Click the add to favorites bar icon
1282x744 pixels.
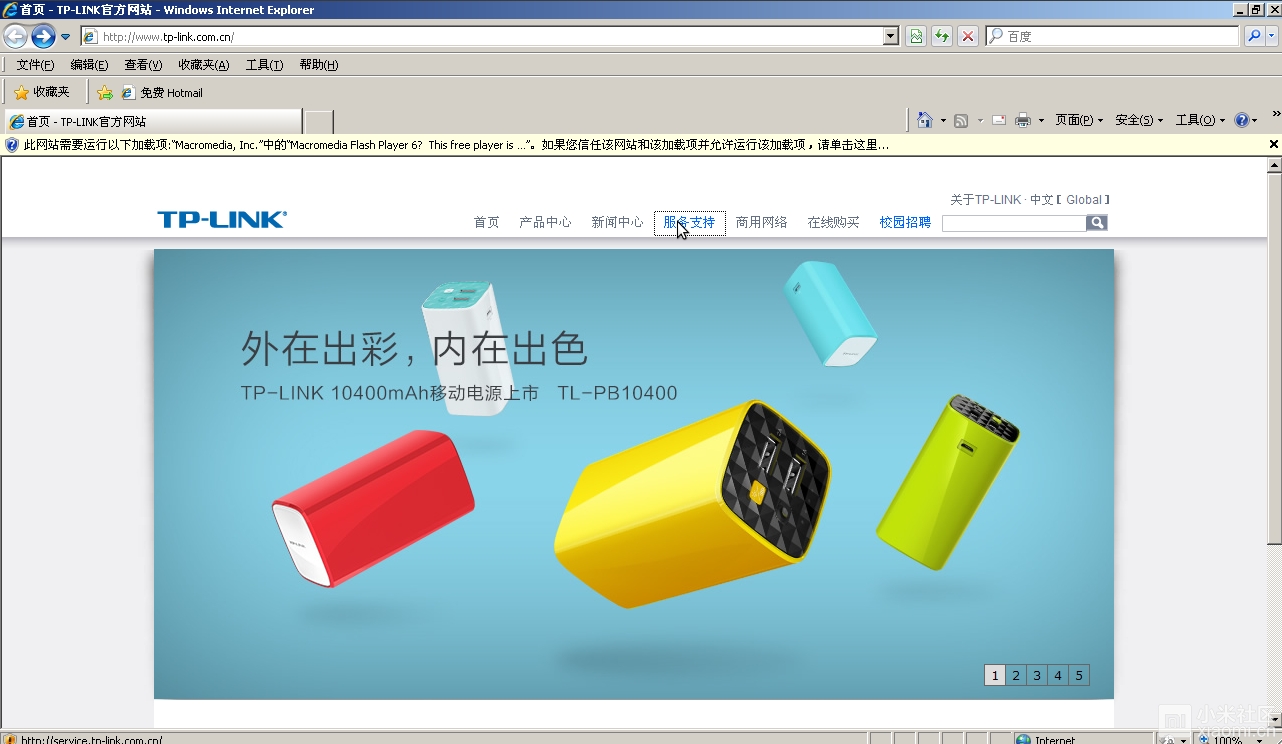pyautogui.click(x=105, y=93)
